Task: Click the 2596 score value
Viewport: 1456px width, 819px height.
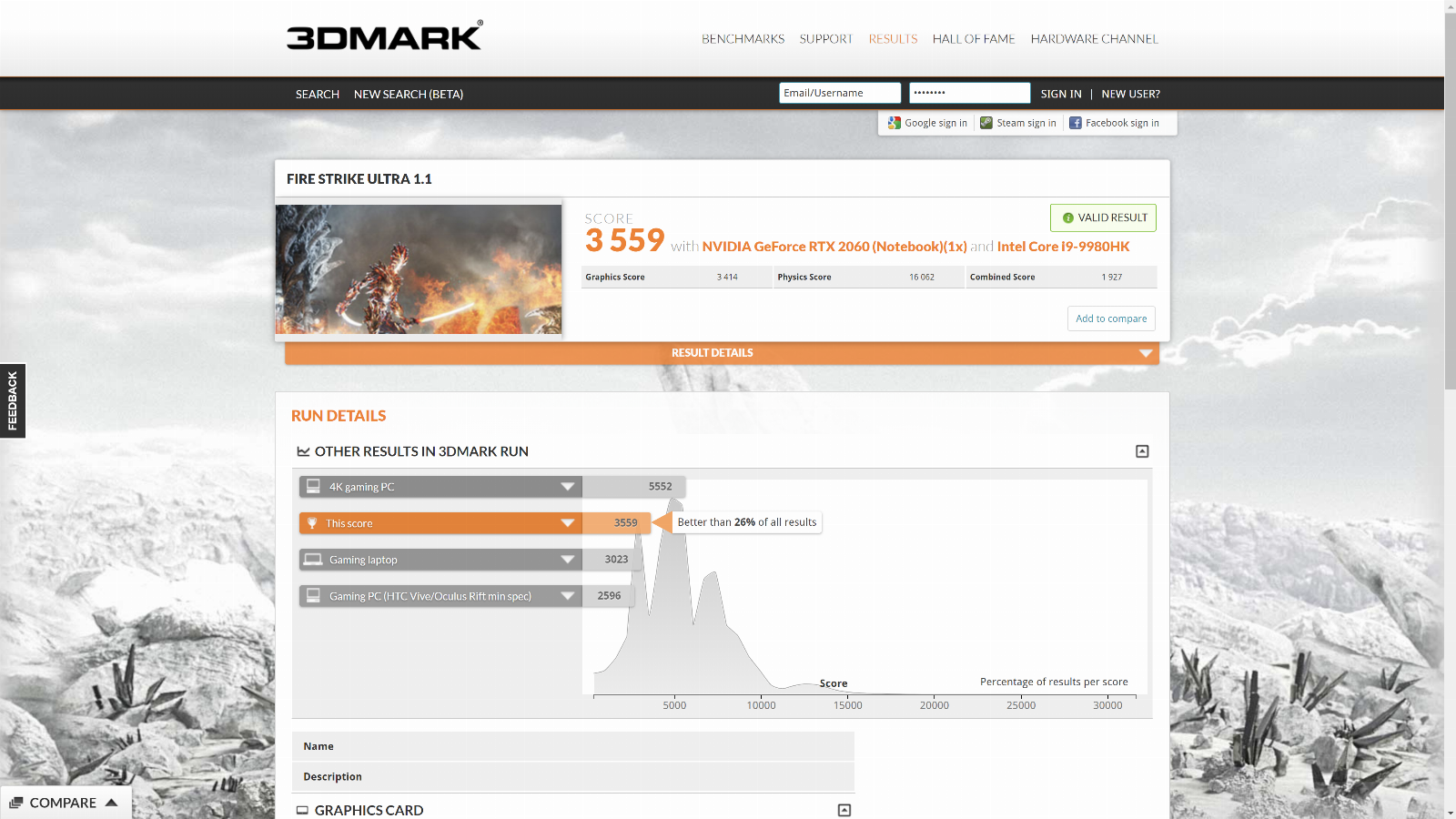Action: [609, 596]
